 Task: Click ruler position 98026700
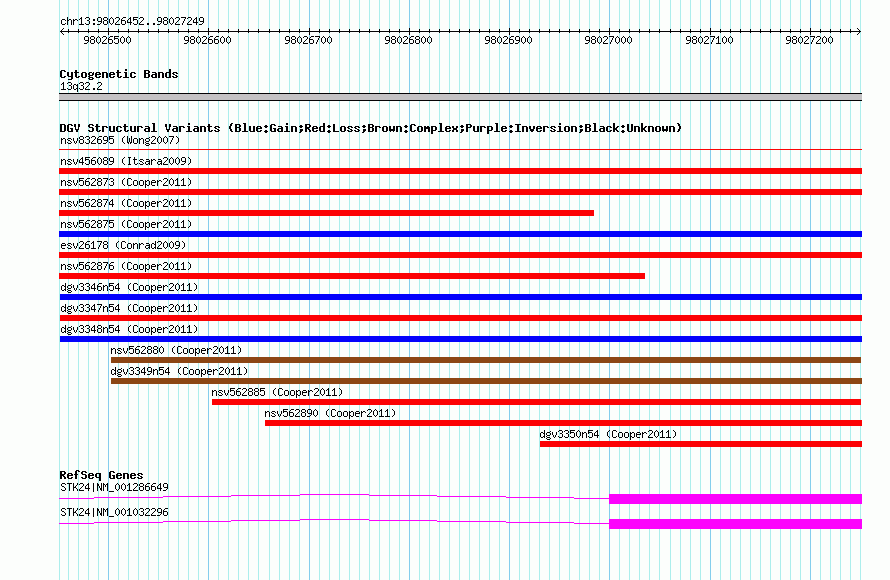(308, 40)
